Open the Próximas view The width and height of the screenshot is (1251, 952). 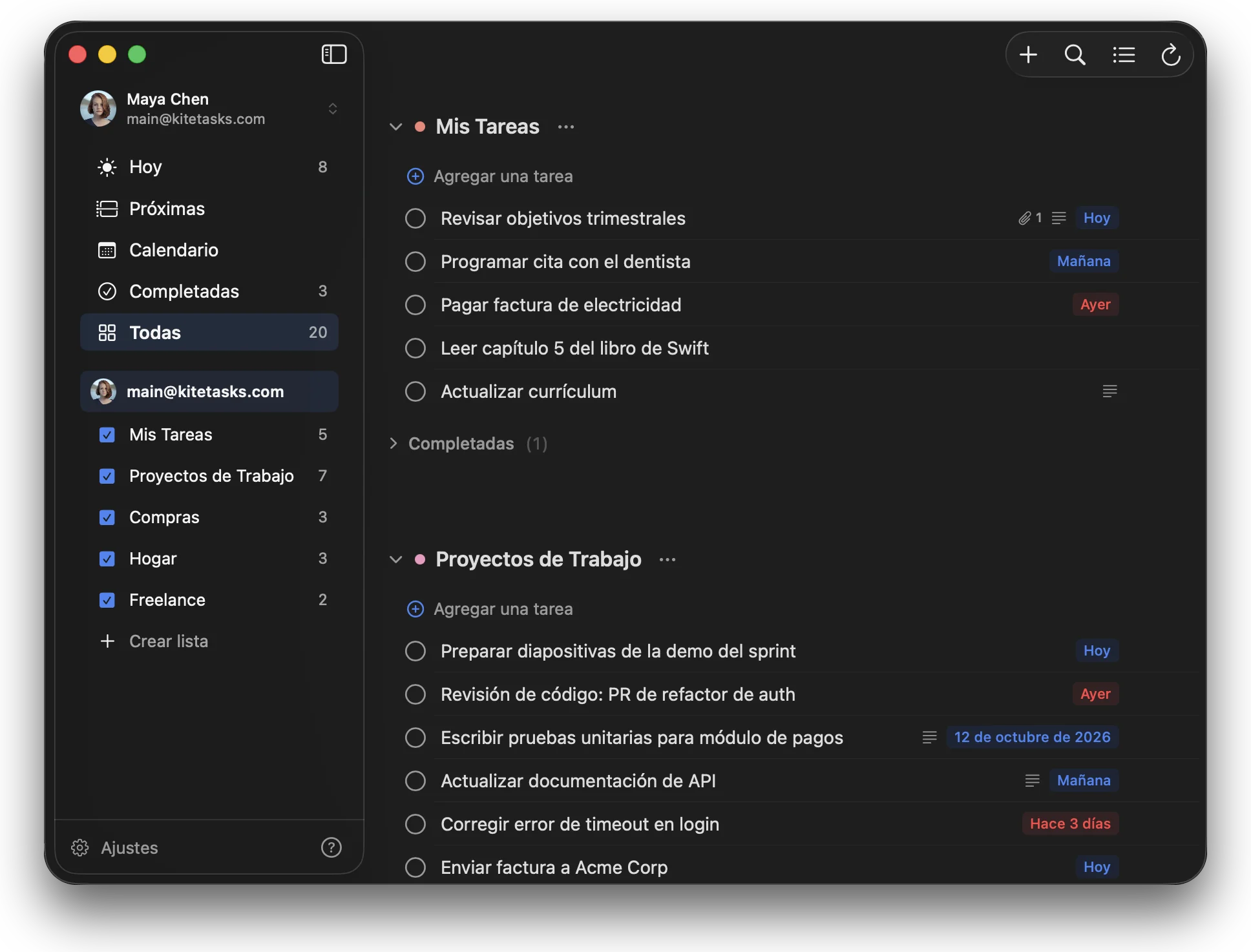(x=209, y=209)
